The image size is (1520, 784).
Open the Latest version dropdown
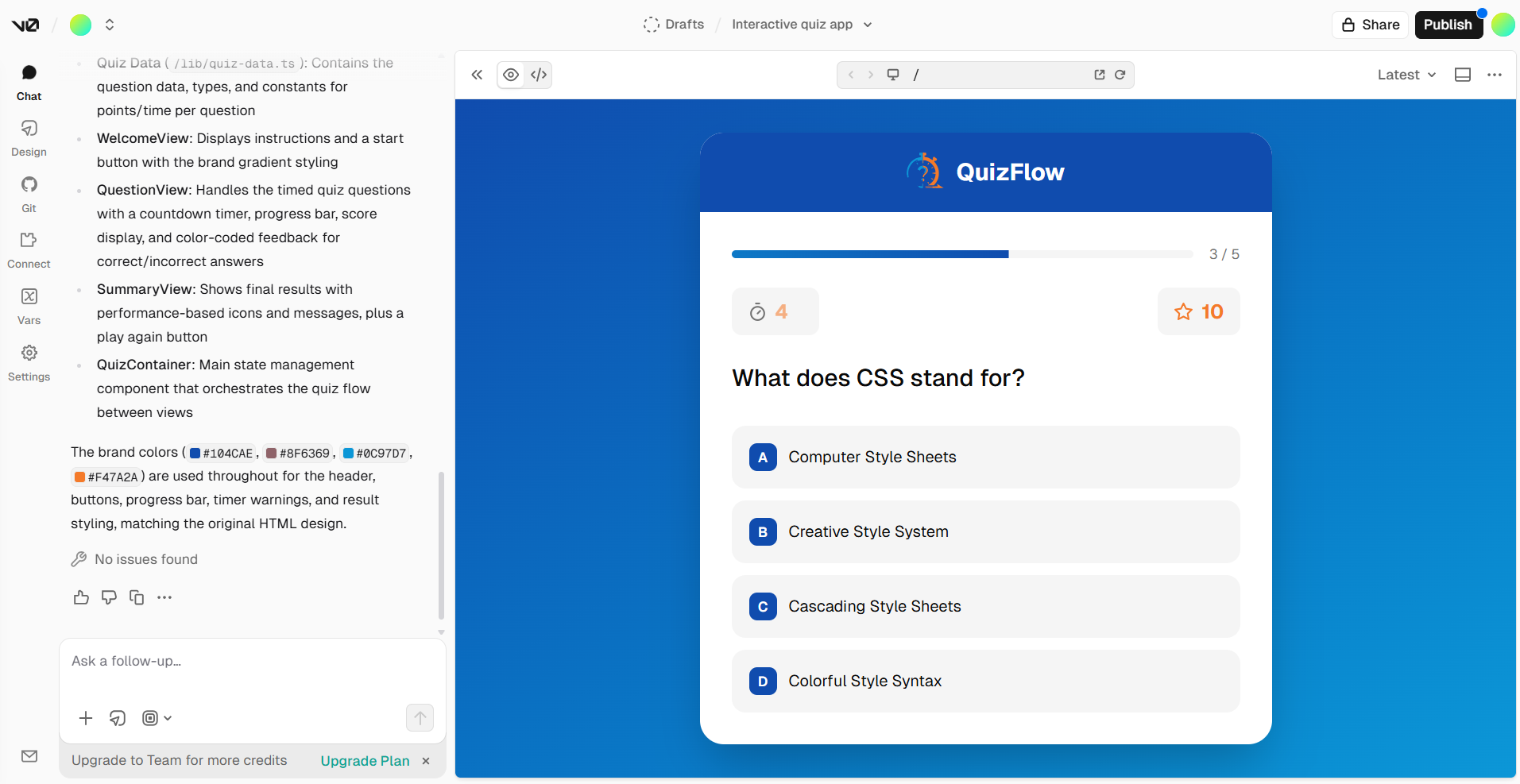coord(1405,75)
